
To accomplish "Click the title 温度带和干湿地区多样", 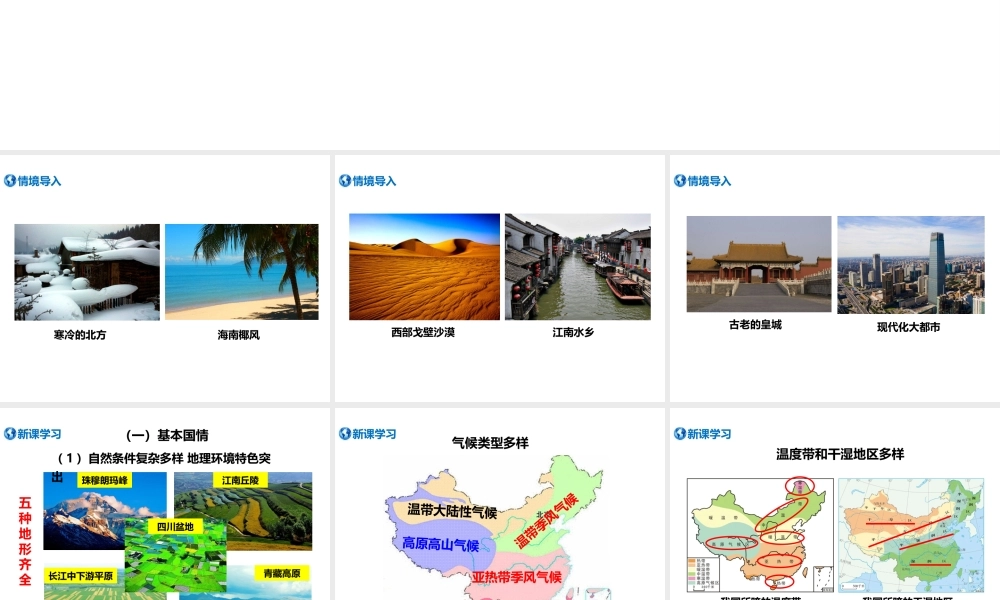I will 840,455.
